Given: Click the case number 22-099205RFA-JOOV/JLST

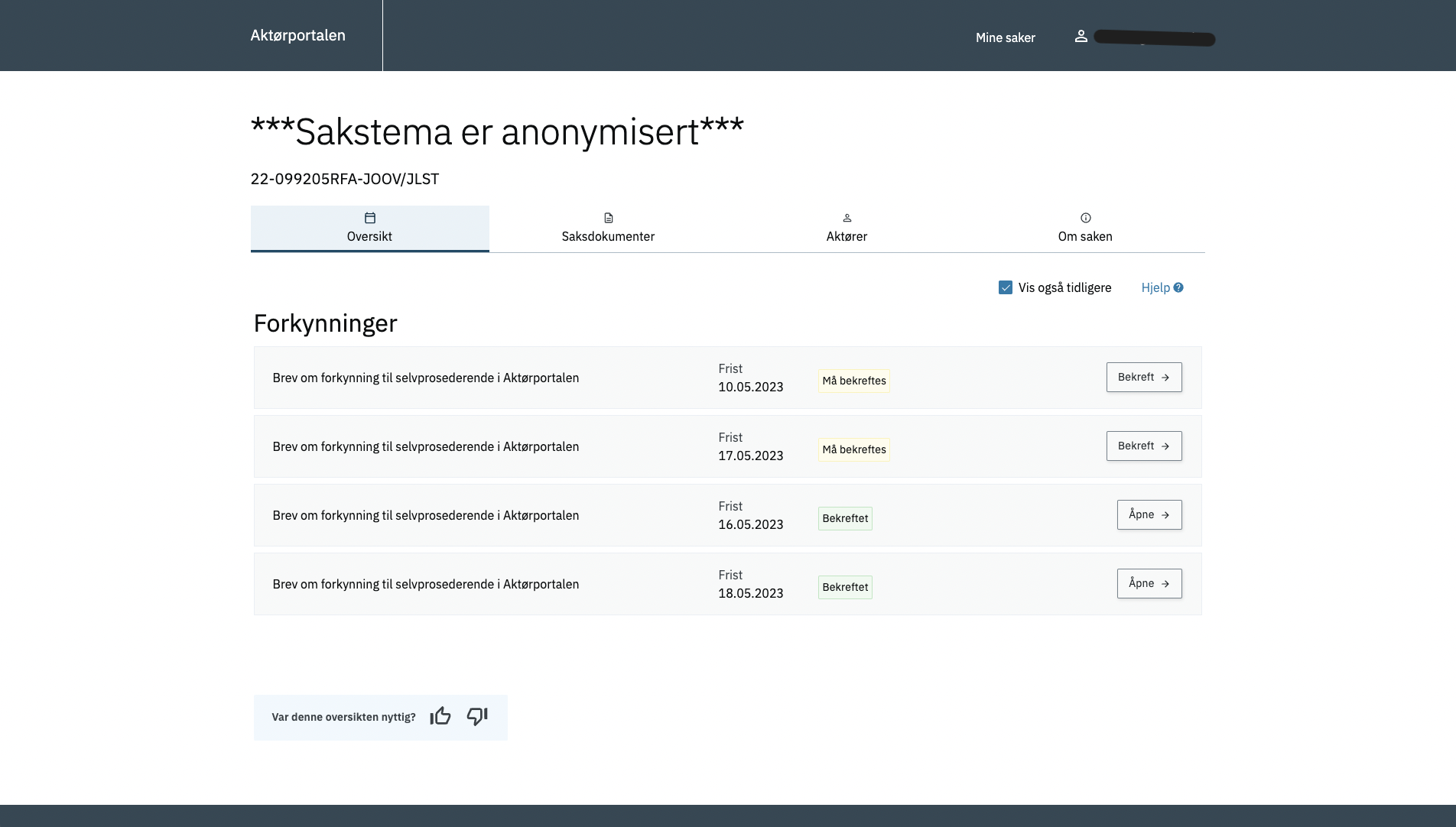Looking at the screenshot, I should coord(345,179).
